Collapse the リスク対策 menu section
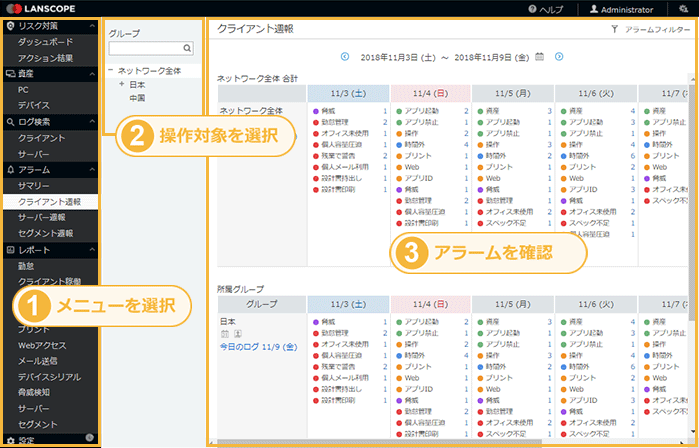The height and width of the screenshot is (448, 699). pyautogui.click(x=91, y=25)
